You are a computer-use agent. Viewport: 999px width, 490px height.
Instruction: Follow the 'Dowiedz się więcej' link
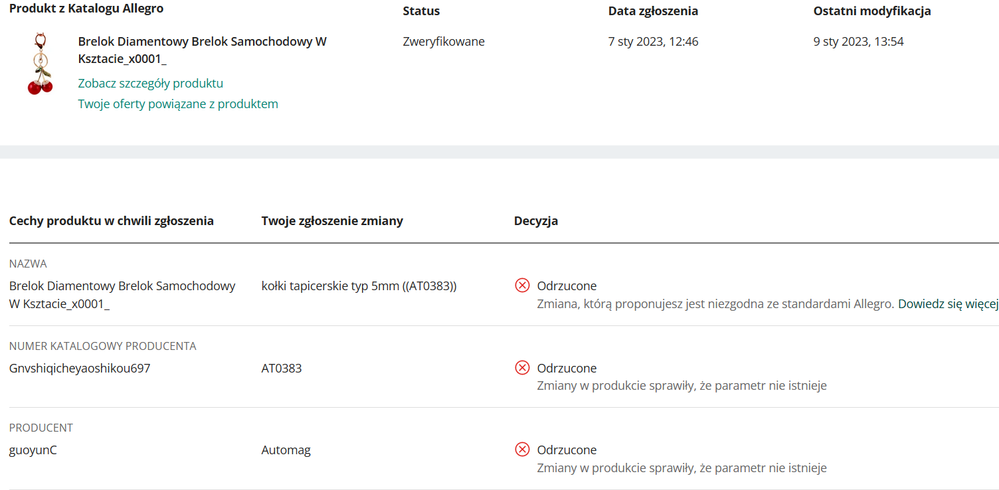947,303
